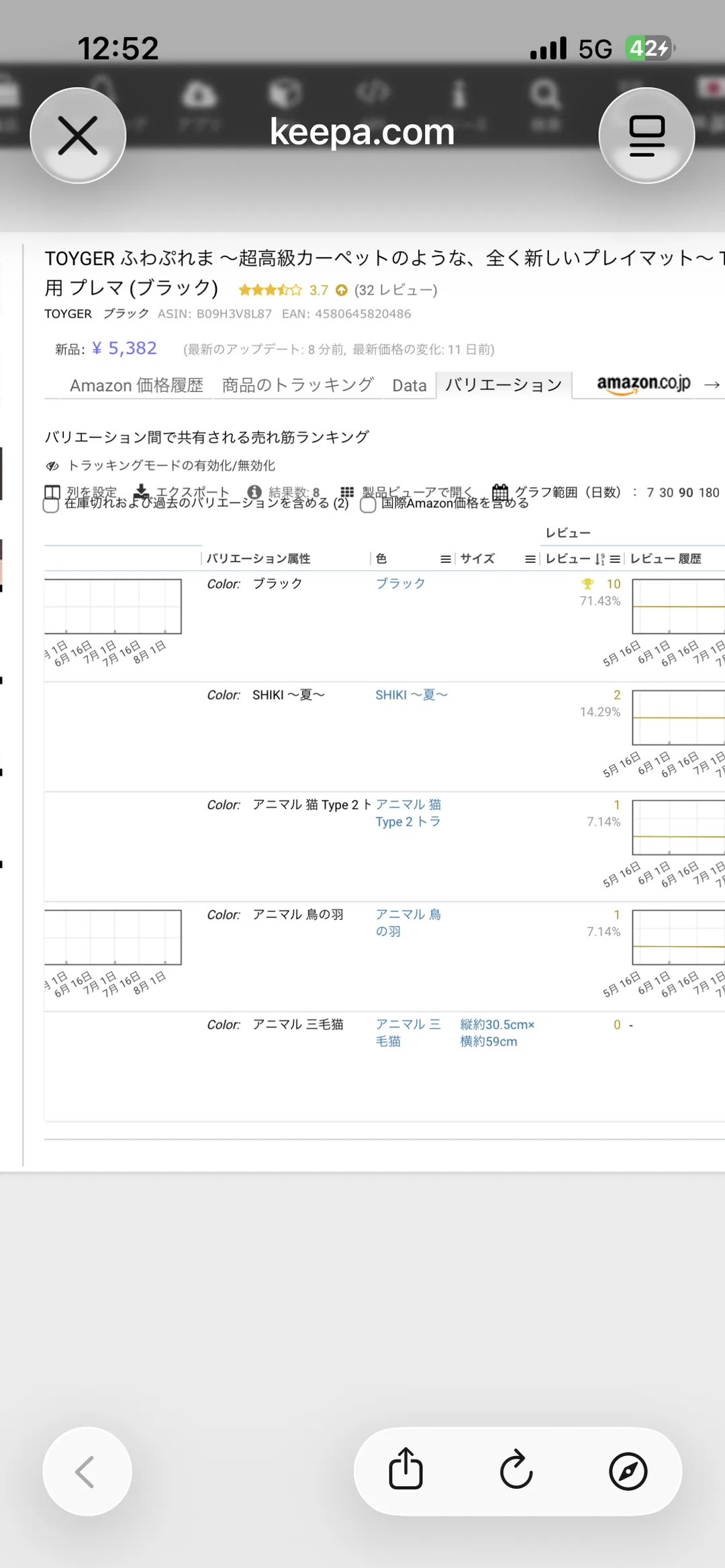Click the (32 レビュー) text

[396, 290]
